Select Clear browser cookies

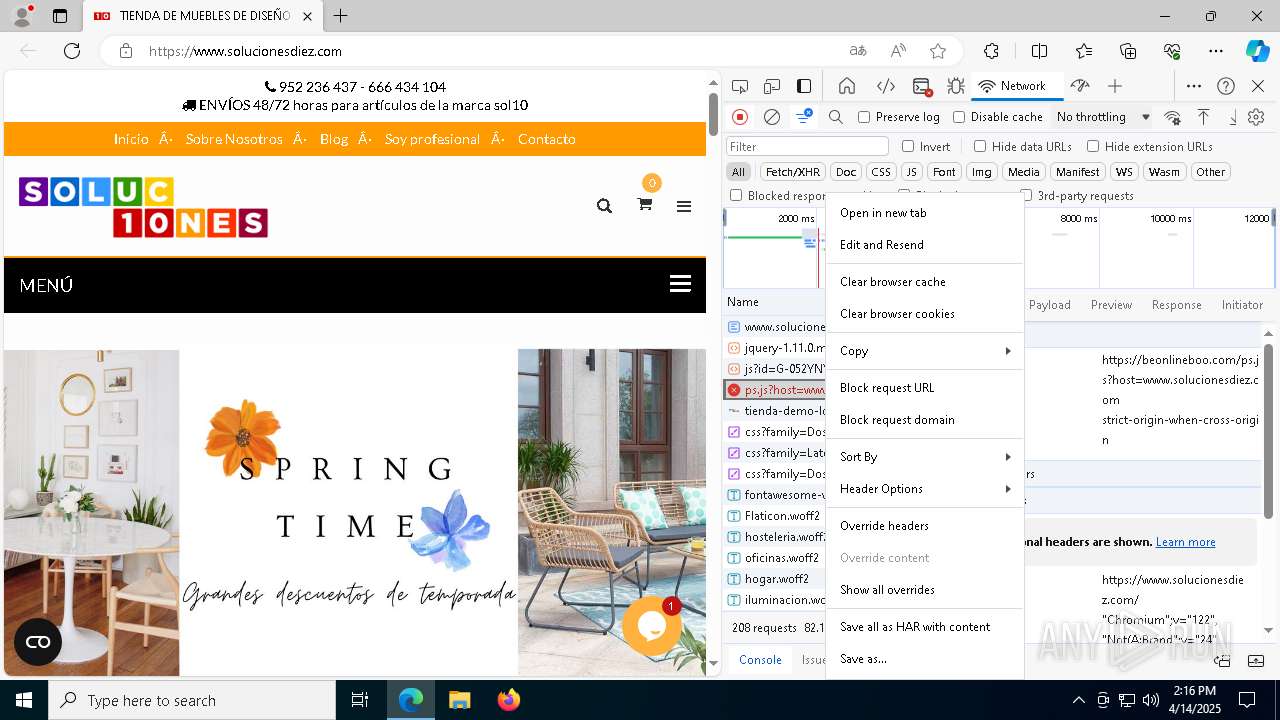925,314
